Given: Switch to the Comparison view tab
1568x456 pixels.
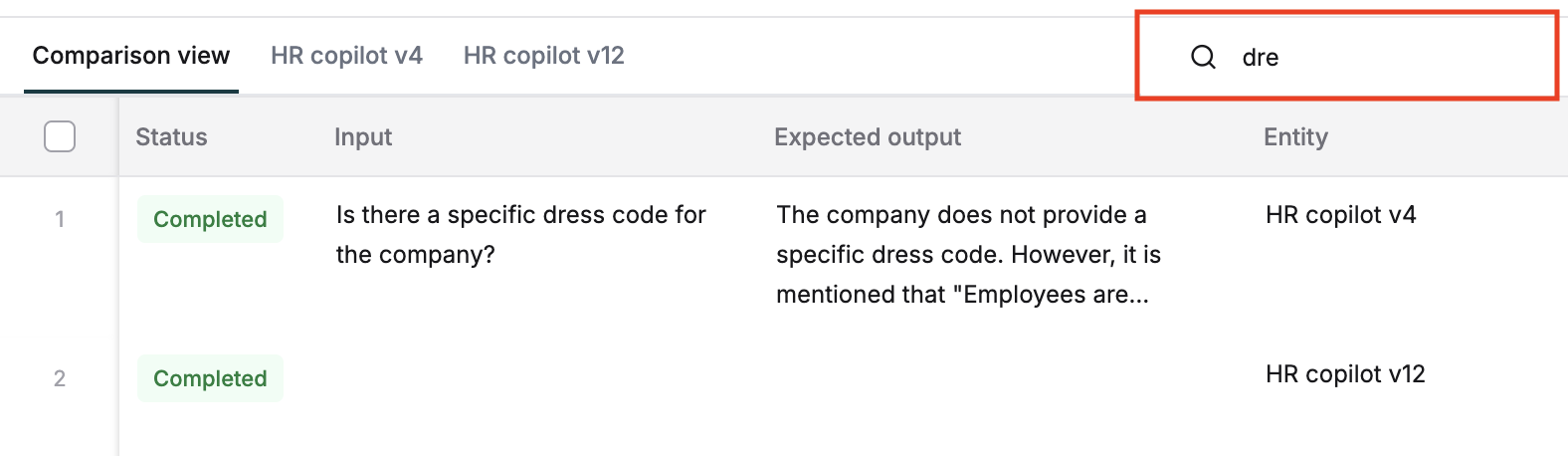Looking at the screenshot, I should (131, 56).
